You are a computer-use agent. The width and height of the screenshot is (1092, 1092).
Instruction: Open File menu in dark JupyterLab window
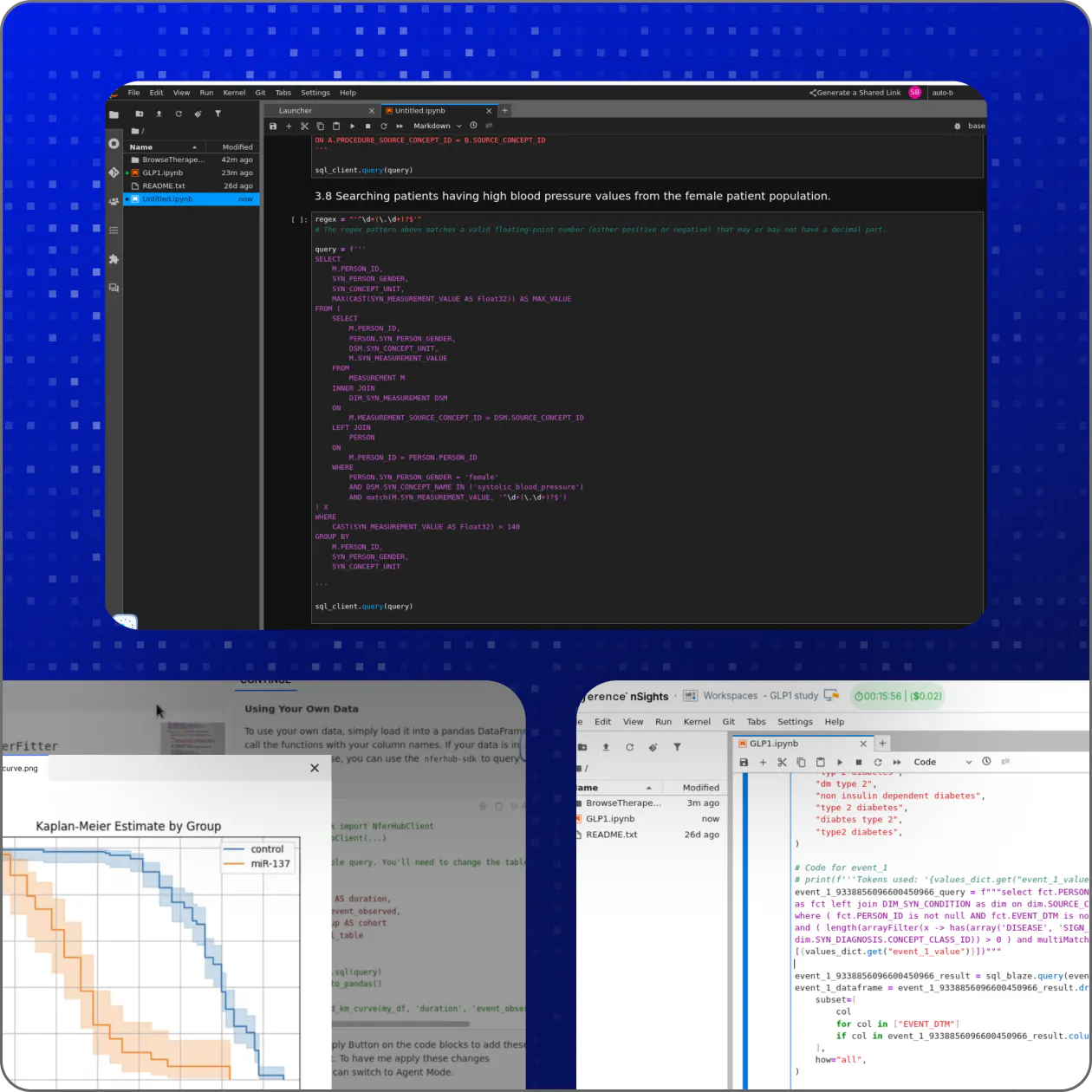[133, 93]
